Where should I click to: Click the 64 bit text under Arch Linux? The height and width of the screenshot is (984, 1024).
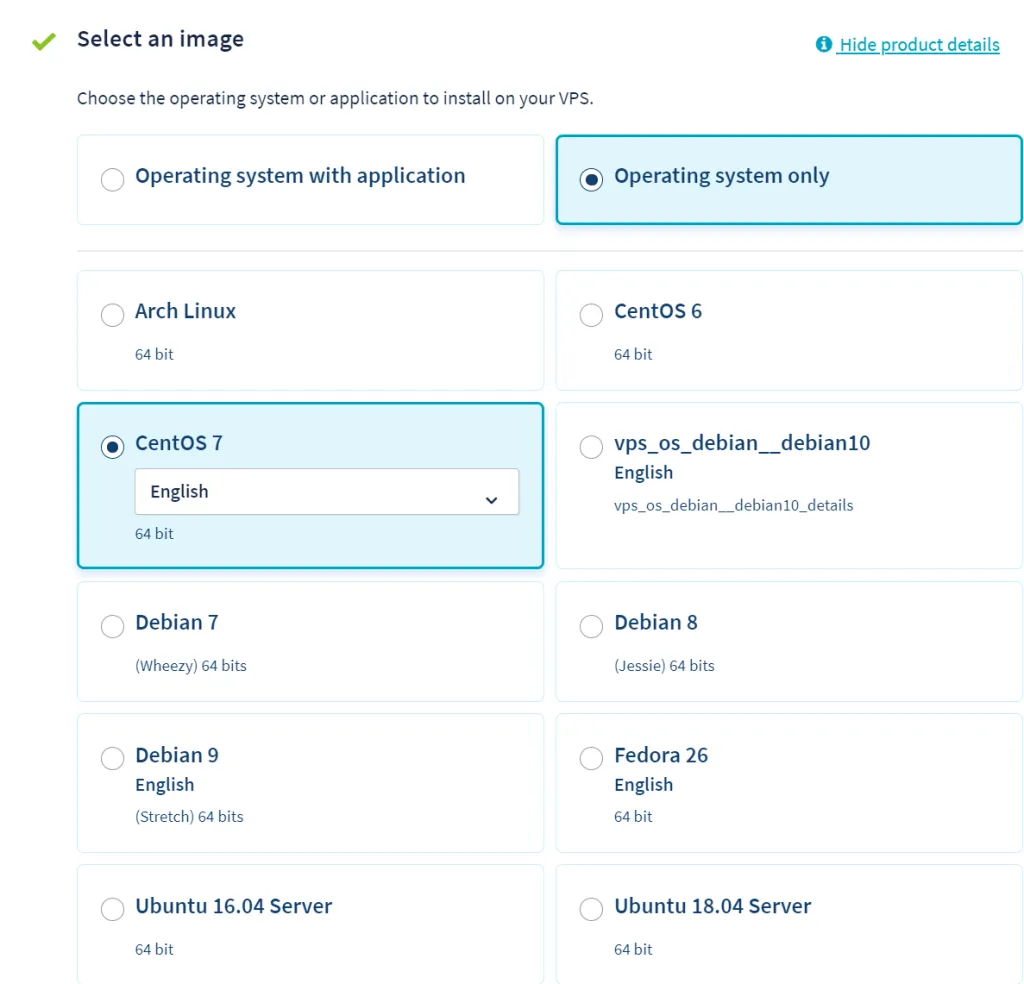(154, 354)
